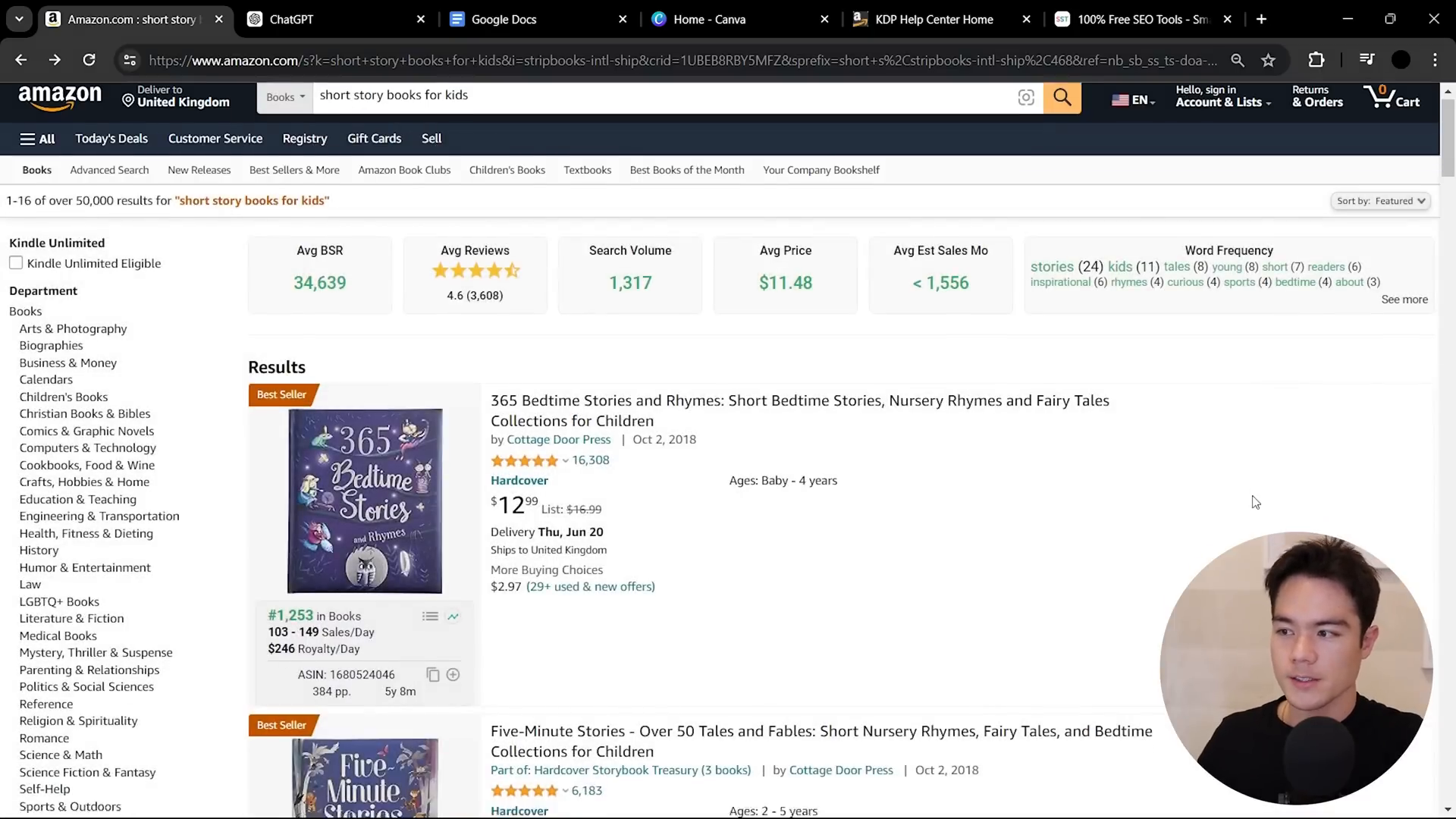The image size is (1456, 819).
Task: Click Deliver to United Kingdom location
Action: (x=176, y=96)
